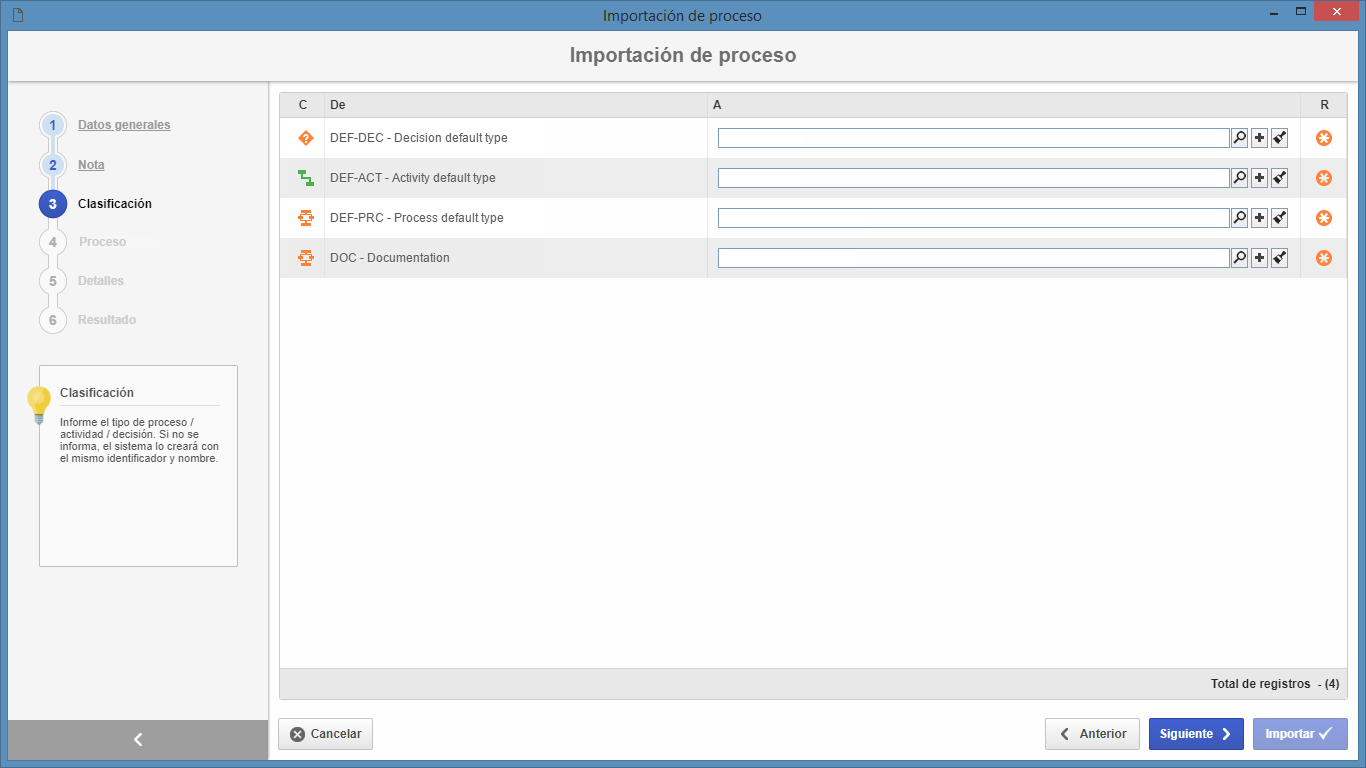Image resolution: width=1366 pixels, height=768 pixels.
Task: Click the step 1 number circle
Action: coord(53,125)
